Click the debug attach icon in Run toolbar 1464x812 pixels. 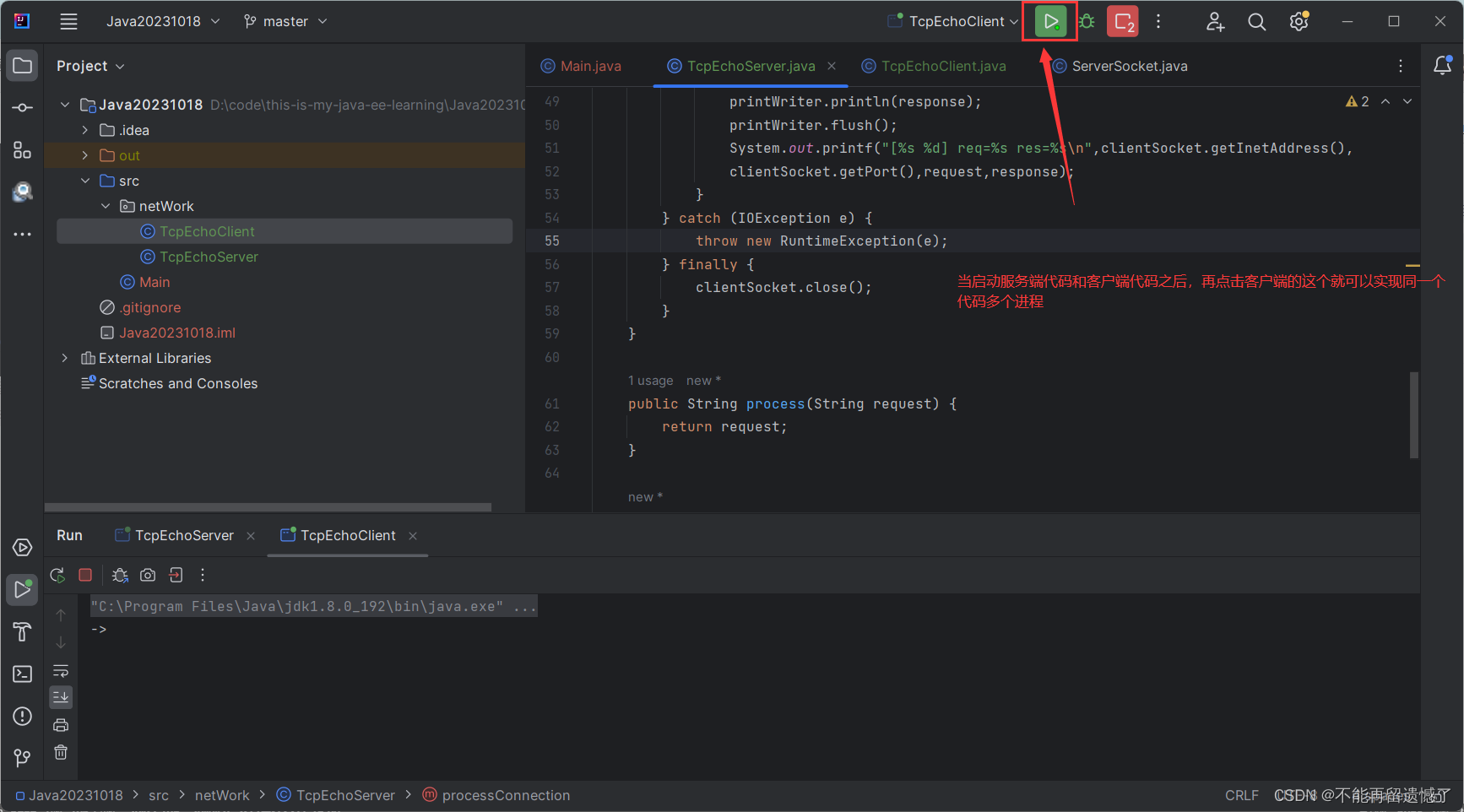point(120,575)
